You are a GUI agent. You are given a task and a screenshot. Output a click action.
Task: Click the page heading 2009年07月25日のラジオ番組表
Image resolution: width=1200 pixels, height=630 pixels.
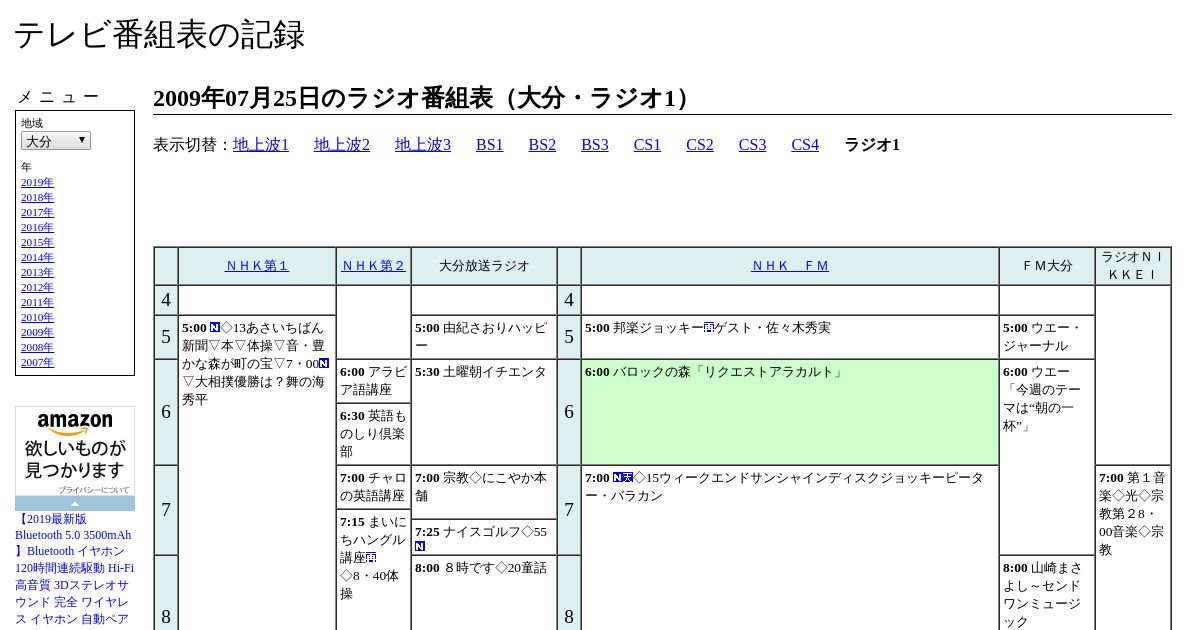425,98
